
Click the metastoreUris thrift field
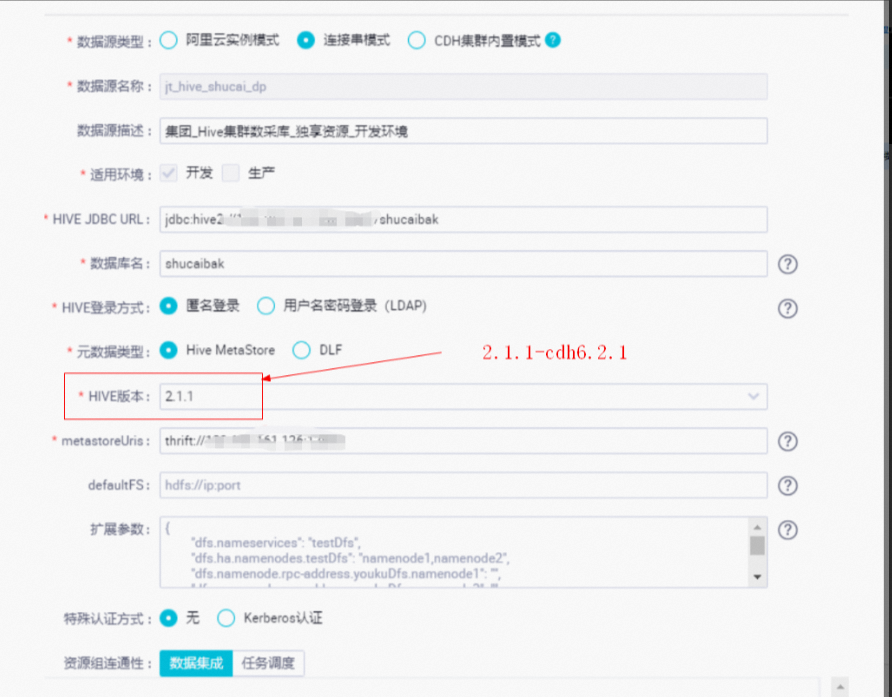click(463, 440)
